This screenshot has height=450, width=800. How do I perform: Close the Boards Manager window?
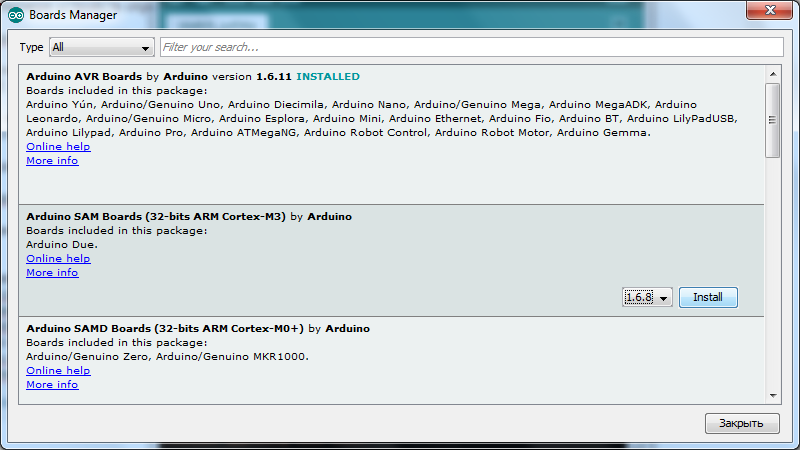click(x=770, y=10)
